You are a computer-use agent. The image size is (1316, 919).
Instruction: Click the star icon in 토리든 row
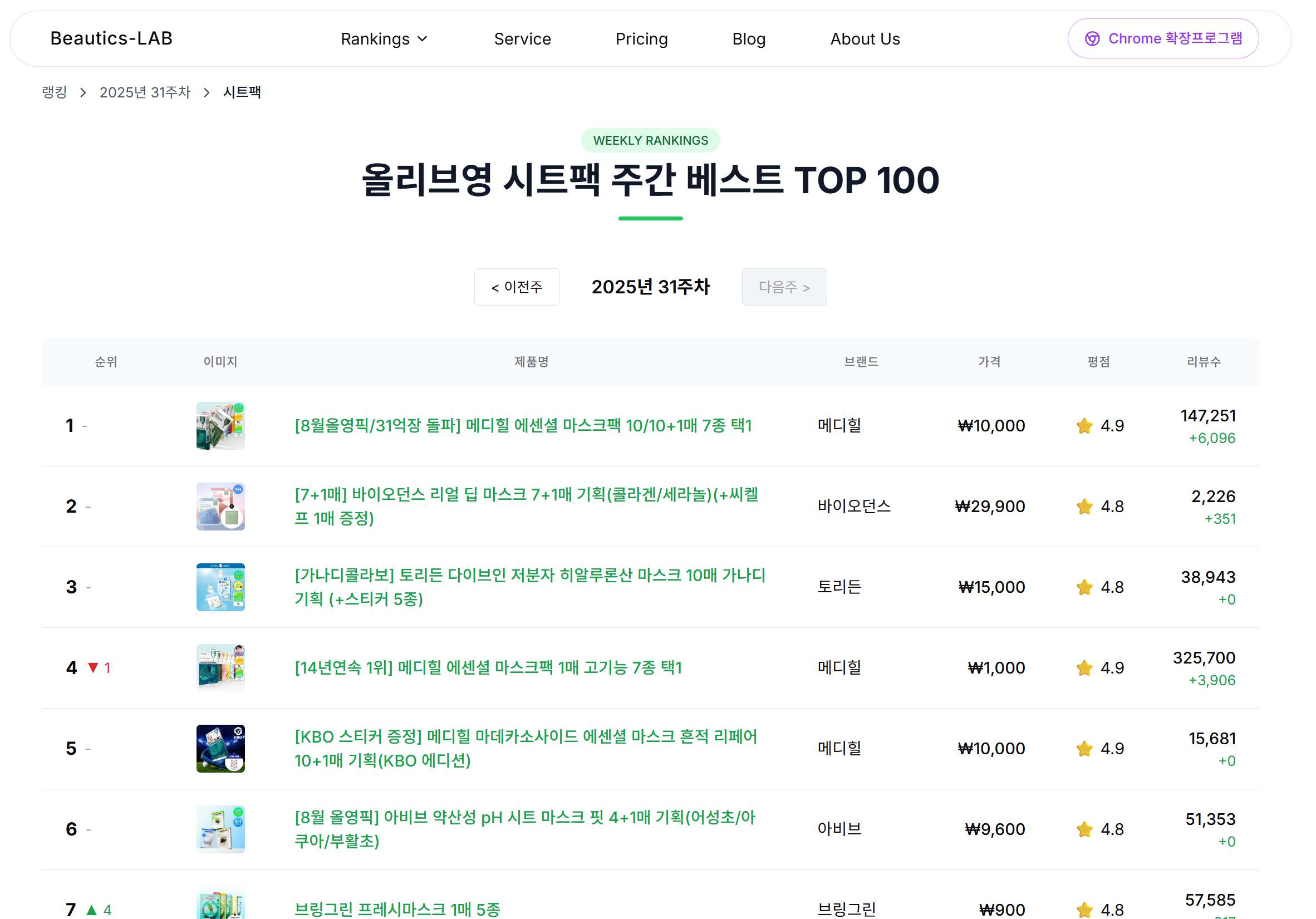pyautogui.click(x=1084, y=587)
